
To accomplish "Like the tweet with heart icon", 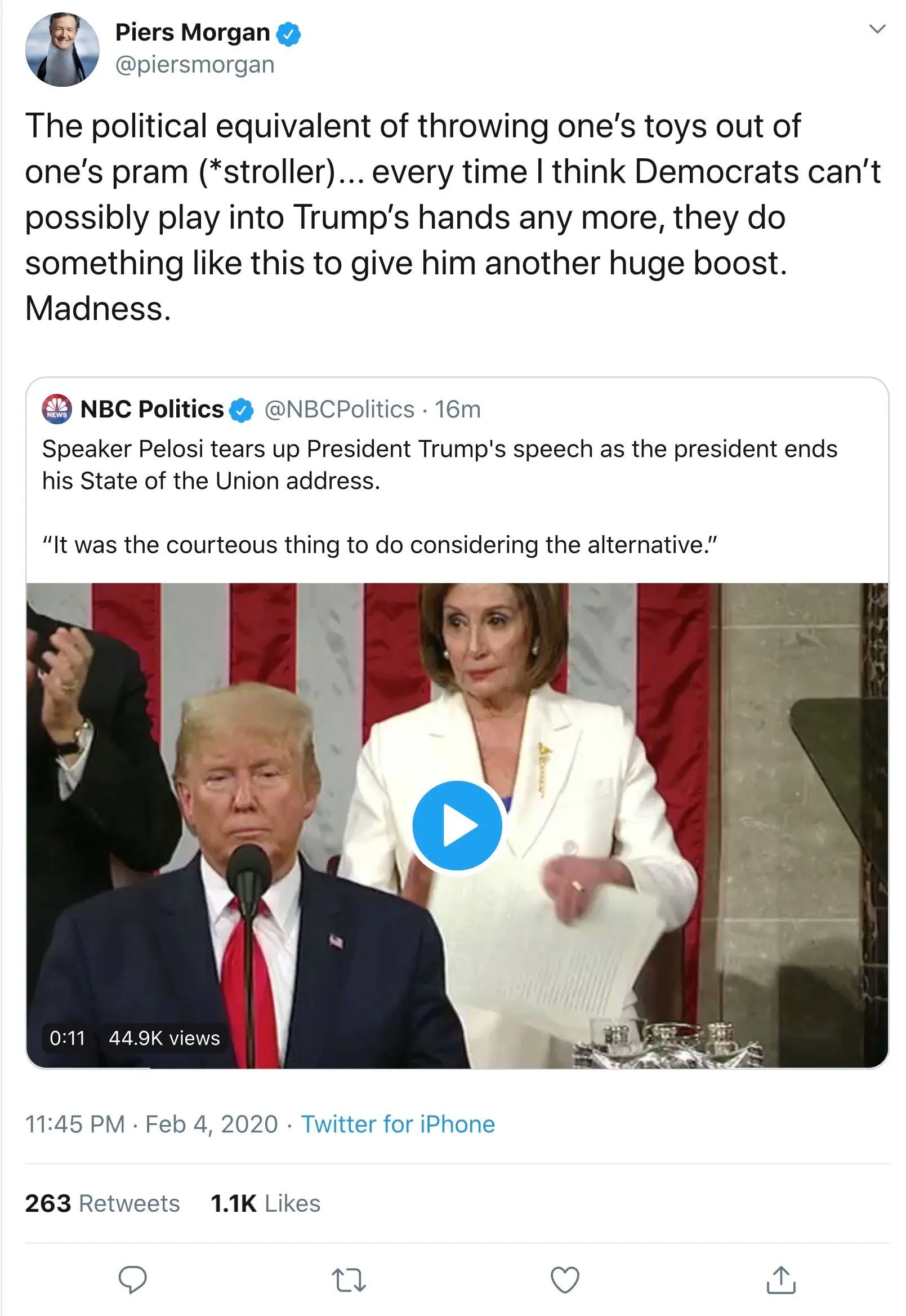I will (565, 1279).
